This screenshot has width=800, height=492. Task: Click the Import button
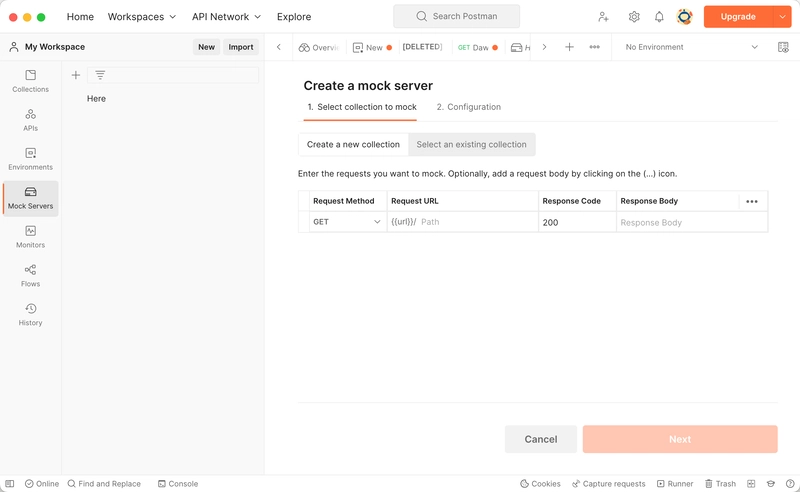(x=241, y=47)
